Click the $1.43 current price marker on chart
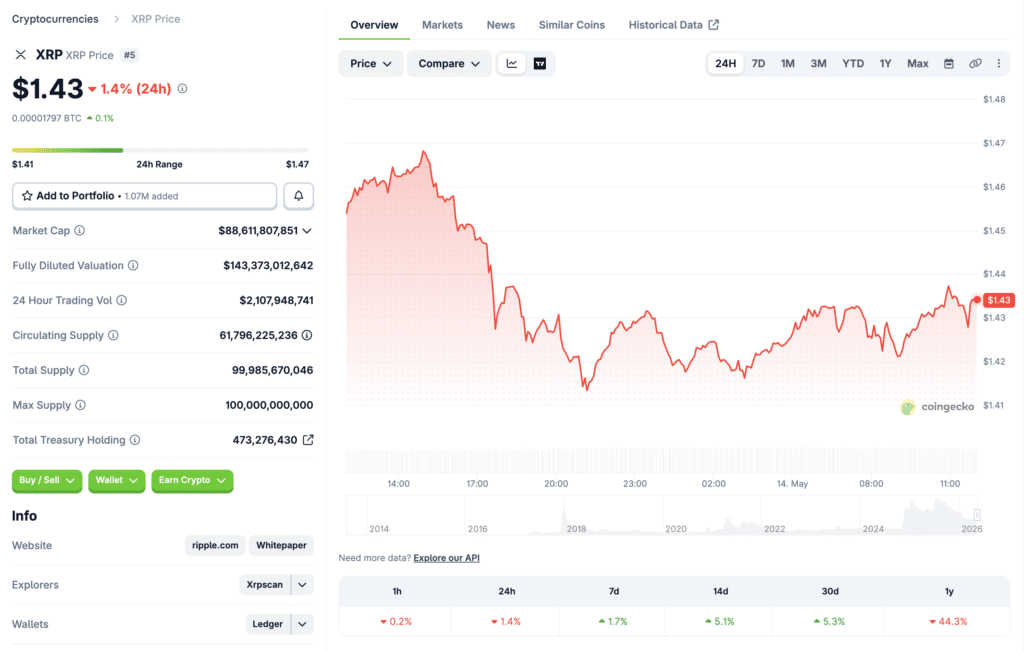Screen dimensions: 1024x652 pyautogui.click(x=999, y=300)
